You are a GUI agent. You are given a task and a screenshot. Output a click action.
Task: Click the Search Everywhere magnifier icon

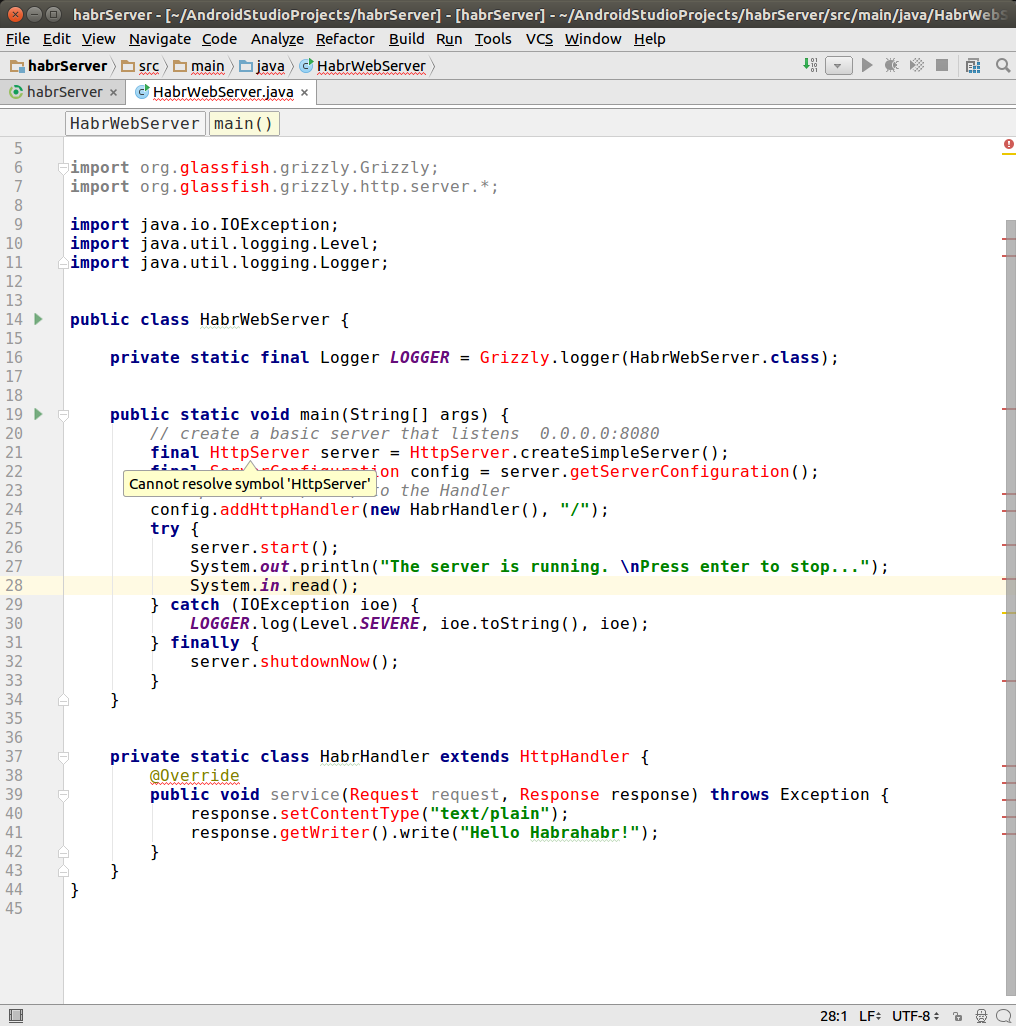(x=1002, y=65)
